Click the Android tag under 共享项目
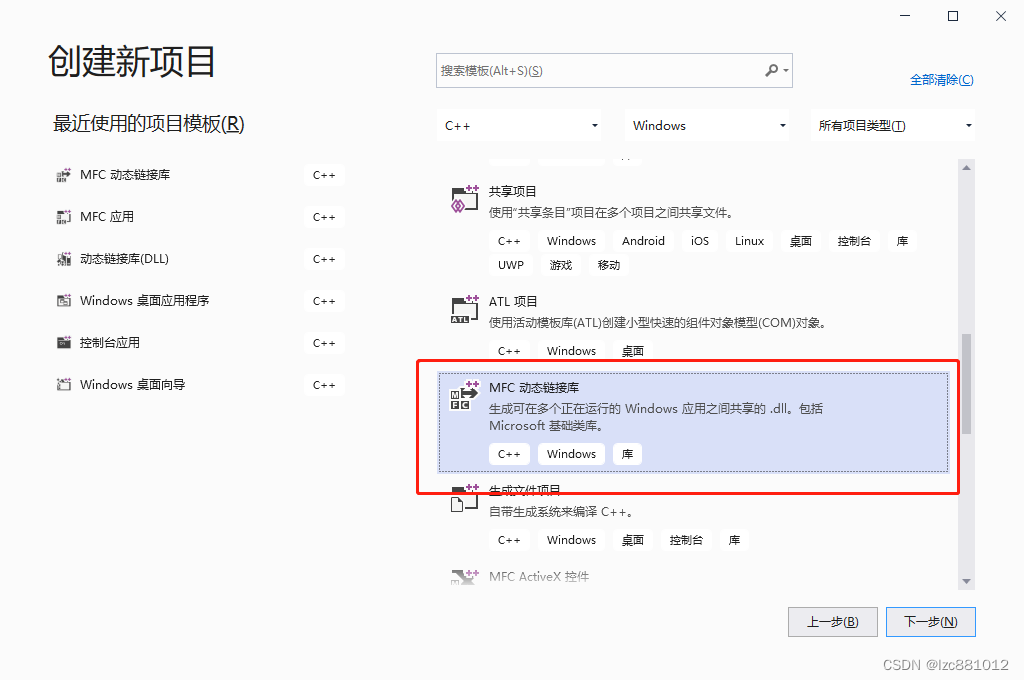The height and width of the screenshot is (680, 1024). (643, 241)
